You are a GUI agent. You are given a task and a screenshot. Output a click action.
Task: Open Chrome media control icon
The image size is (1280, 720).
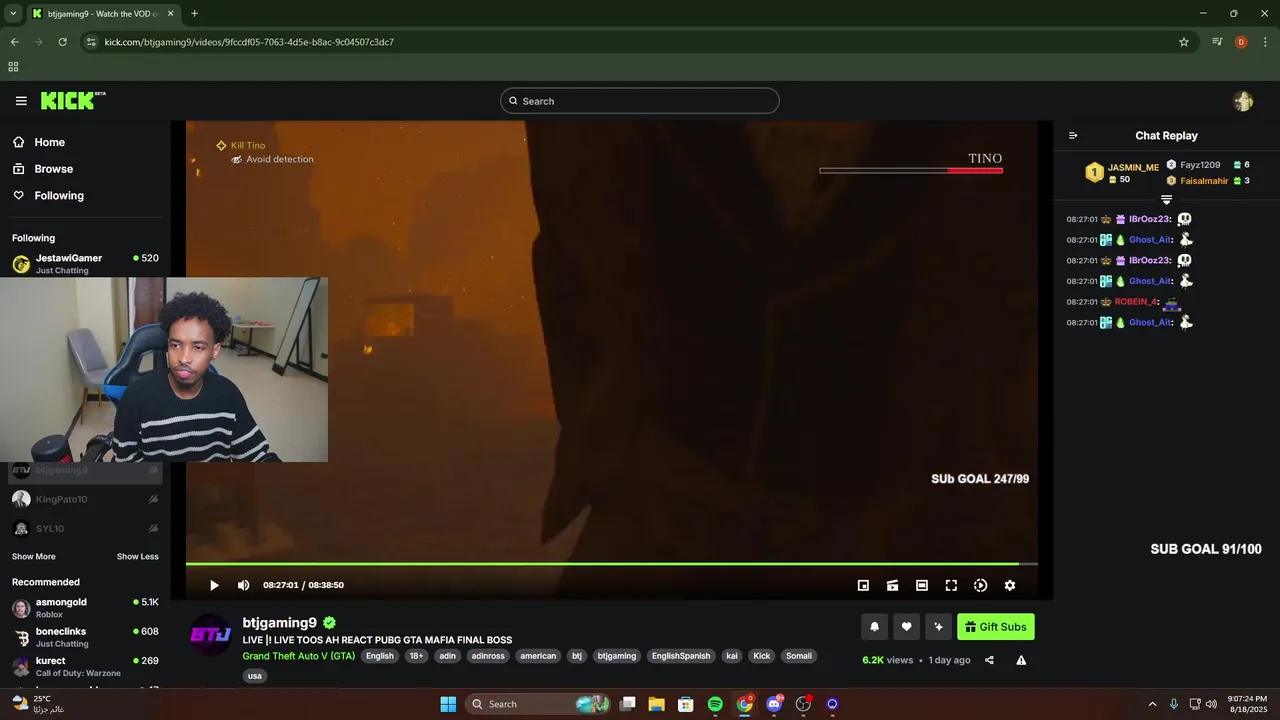pos(1217,42)
